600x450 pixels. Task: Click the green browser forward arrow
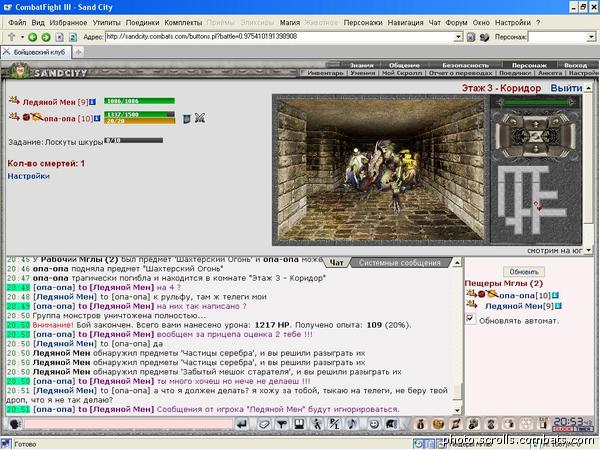click(x=46, y=37)
